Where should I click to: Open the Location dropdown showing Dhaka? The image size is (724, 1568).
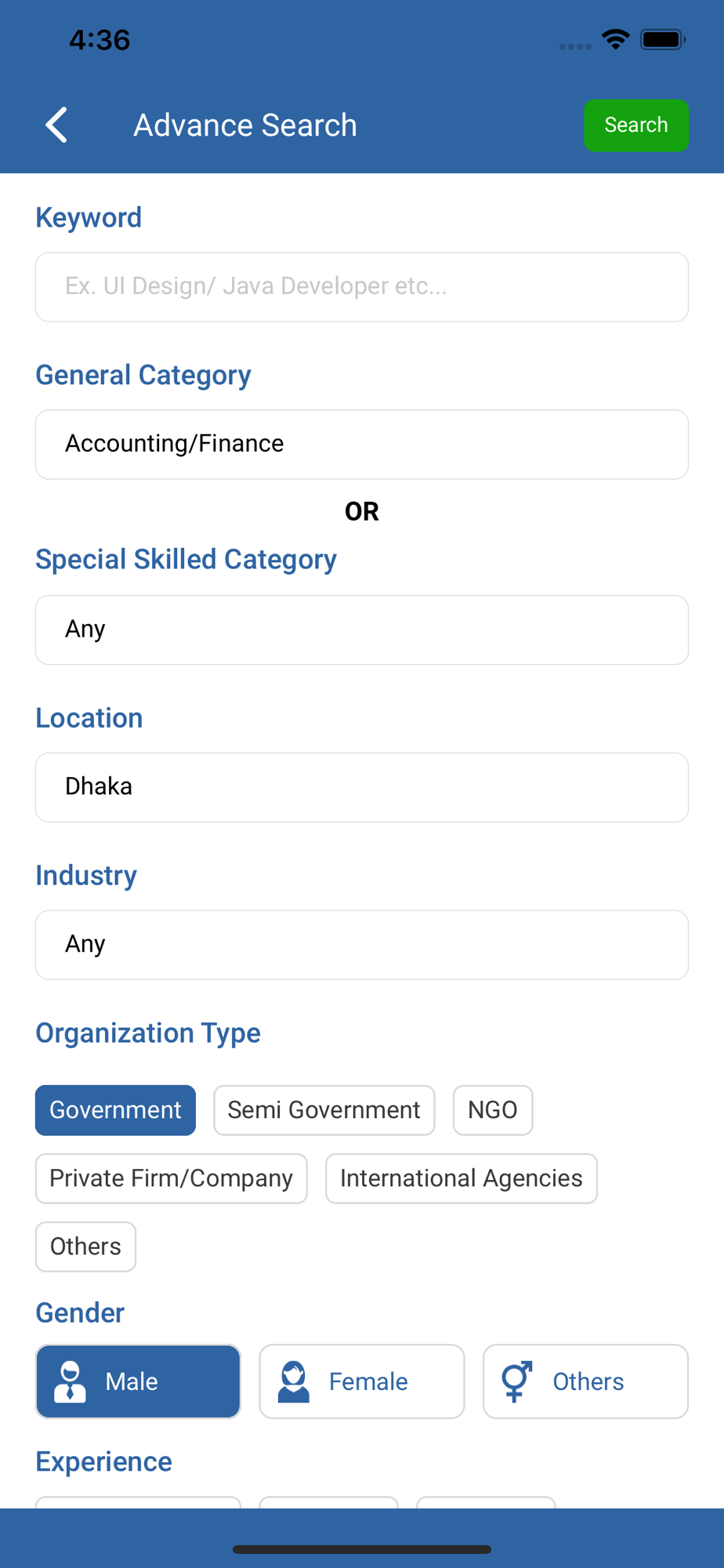click(362, 787)
